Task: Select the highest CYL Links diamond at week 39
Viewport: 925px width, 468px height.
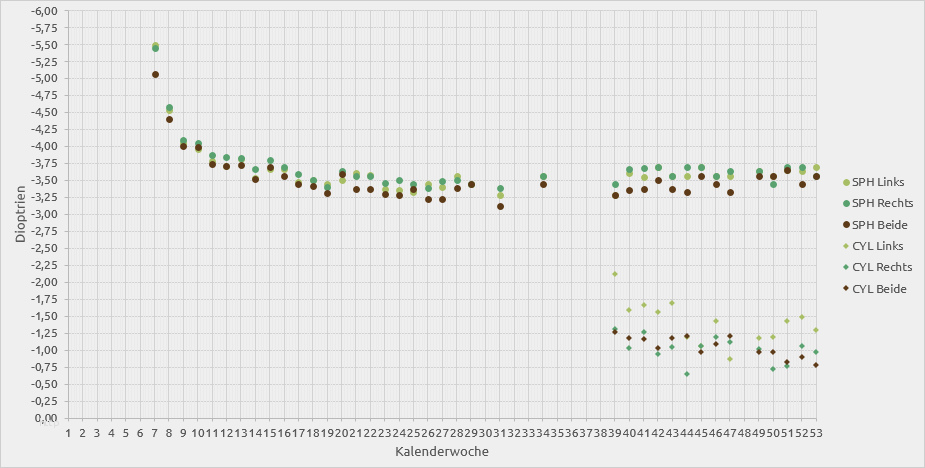Action: pos(615,274)
